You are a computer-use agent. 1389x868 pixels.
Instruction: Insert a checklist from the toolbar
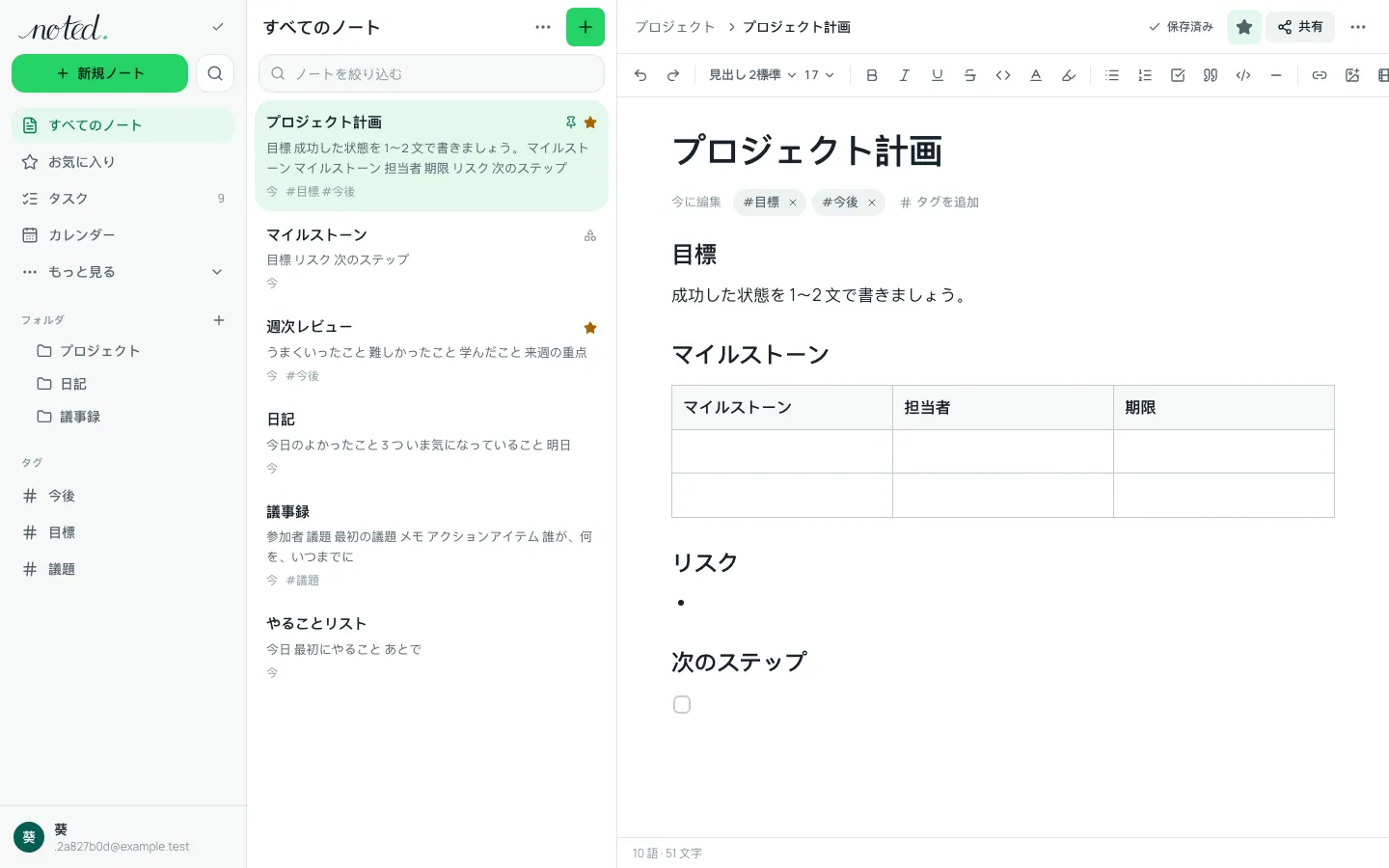point(1178,75)
